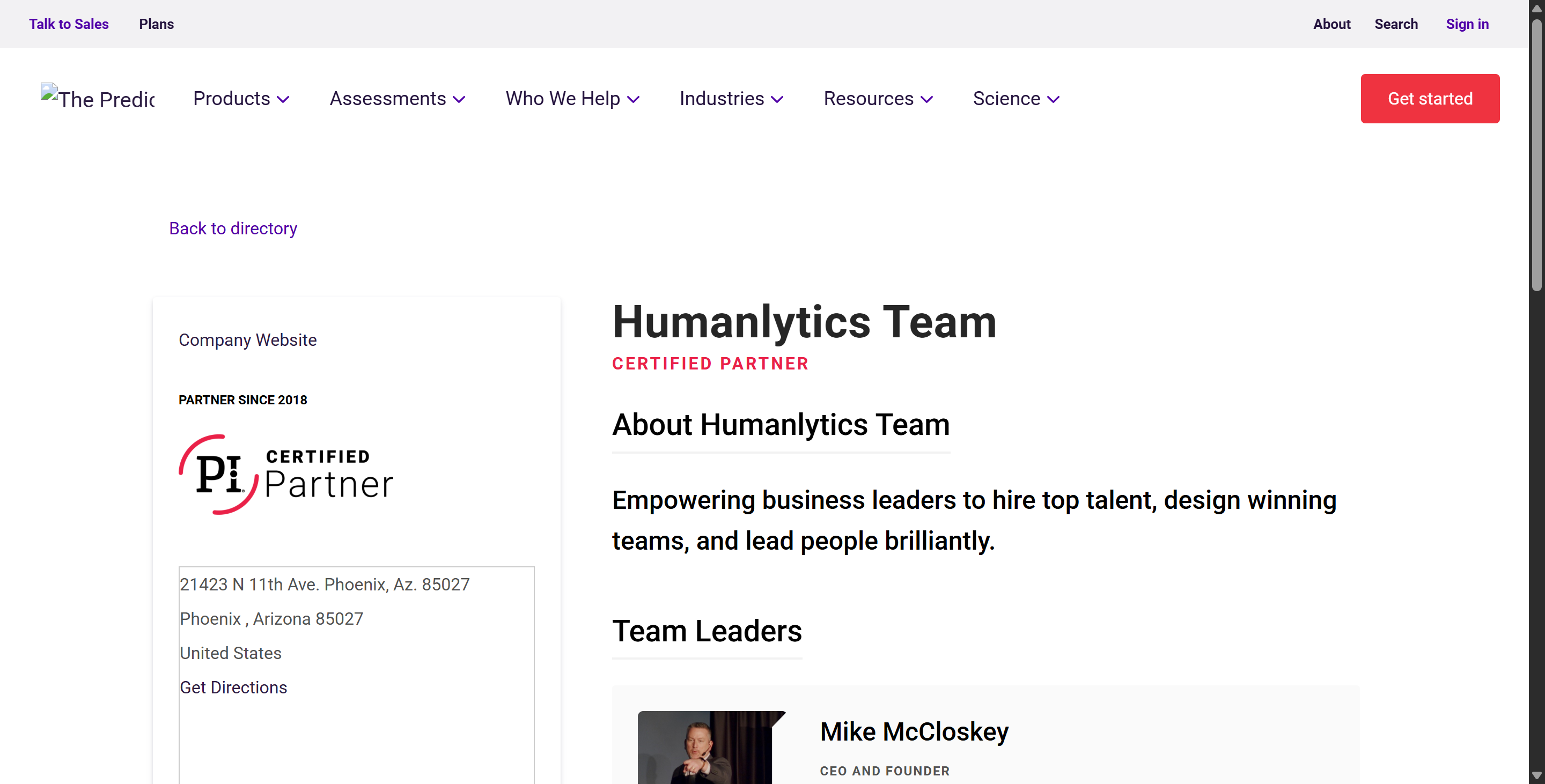
Task: Expand the Science dropdown menu
Action: pyautogui.click(x=1016, y=98)
